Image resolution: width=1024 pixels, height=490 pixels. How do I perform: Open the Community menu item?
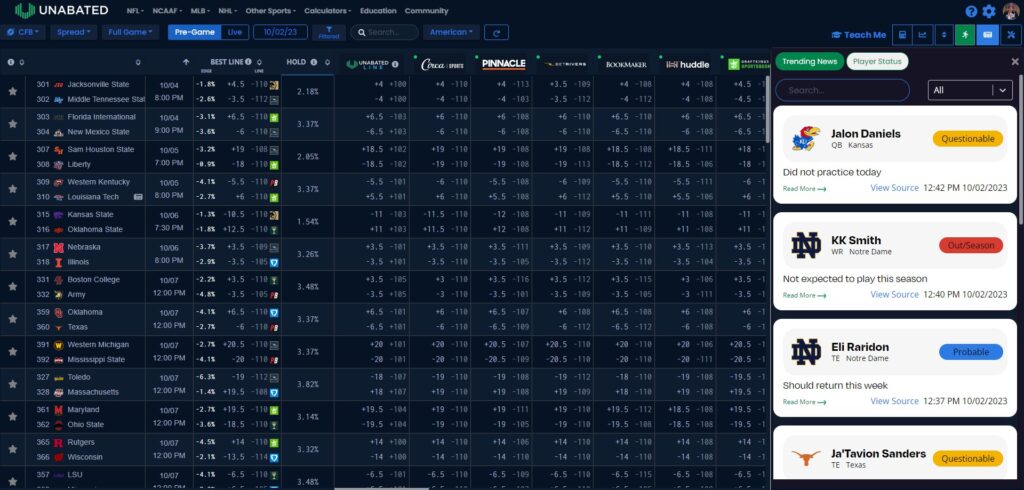(x=426, y=11)
